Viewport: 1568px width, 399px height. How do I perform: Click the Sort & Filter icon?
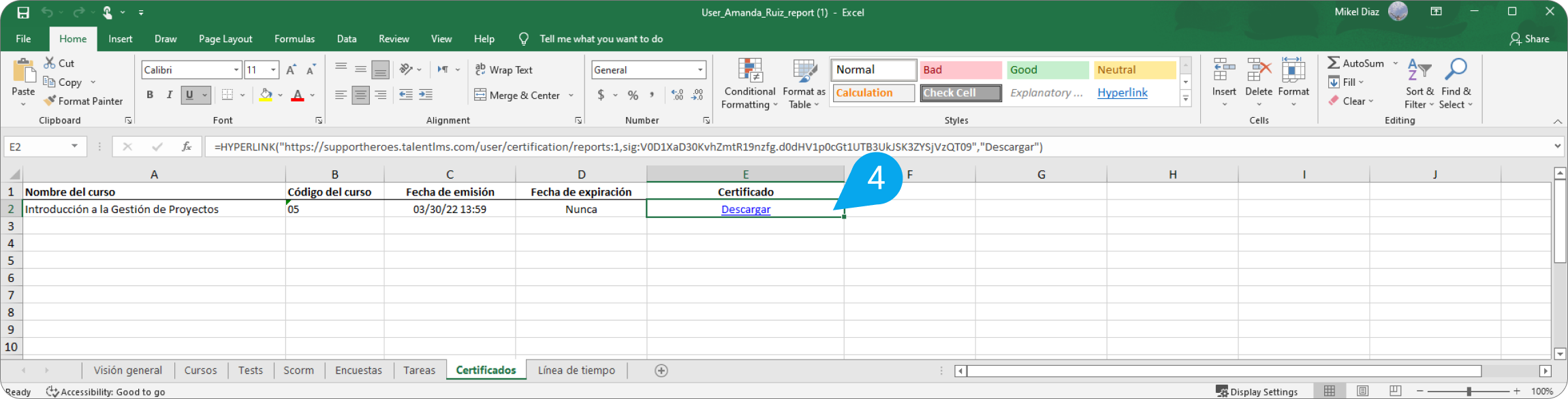(x=1419, y=69)
